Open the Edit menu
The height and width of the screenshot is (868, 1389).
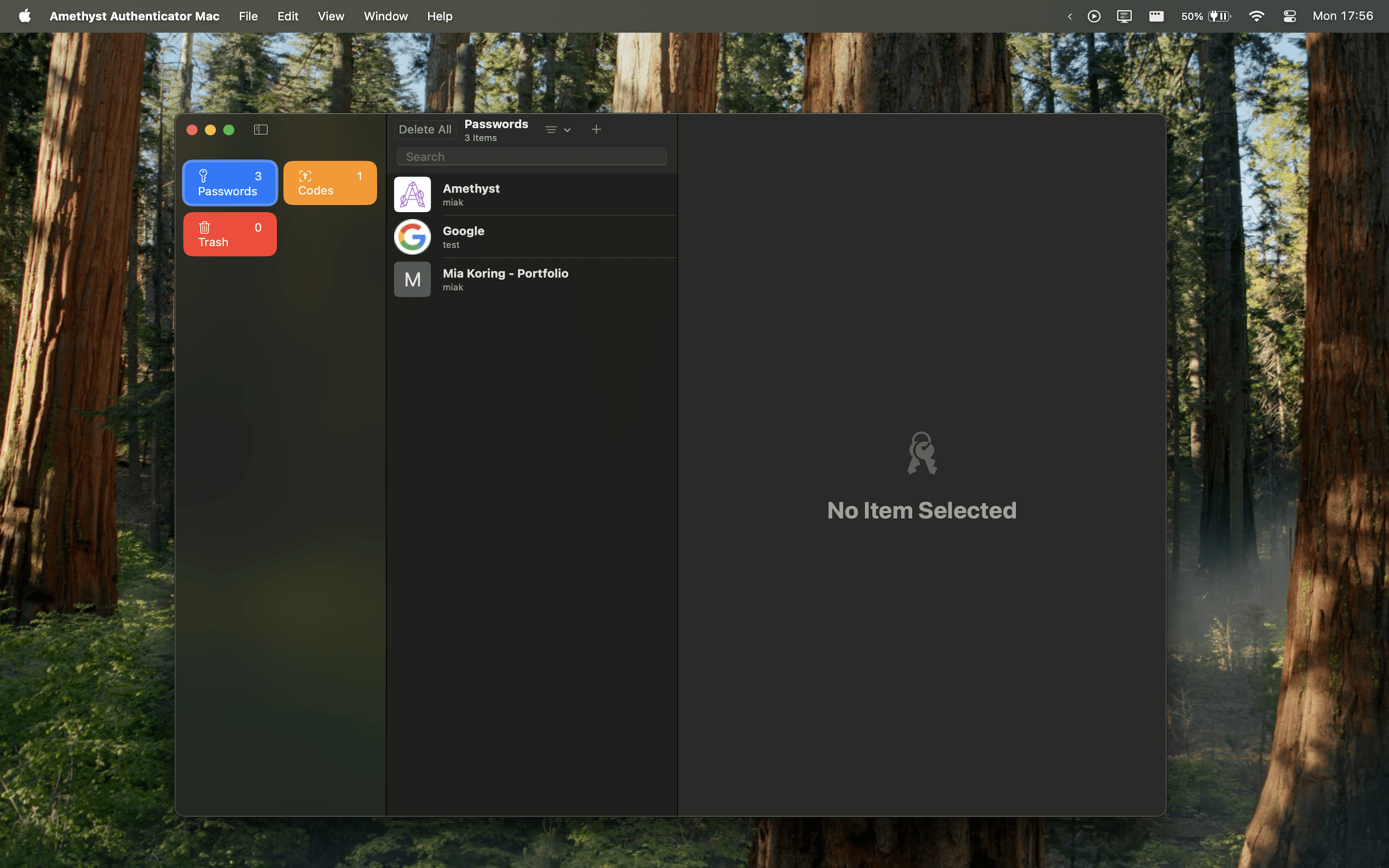click(287, 16)
